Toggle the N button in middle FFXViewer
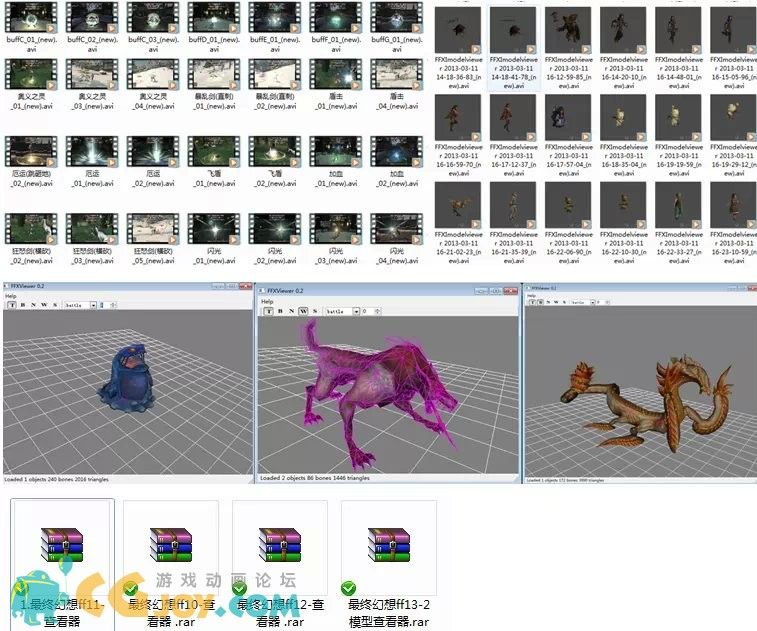This screenshot has width=757, height=631. (x=292, y=311)
